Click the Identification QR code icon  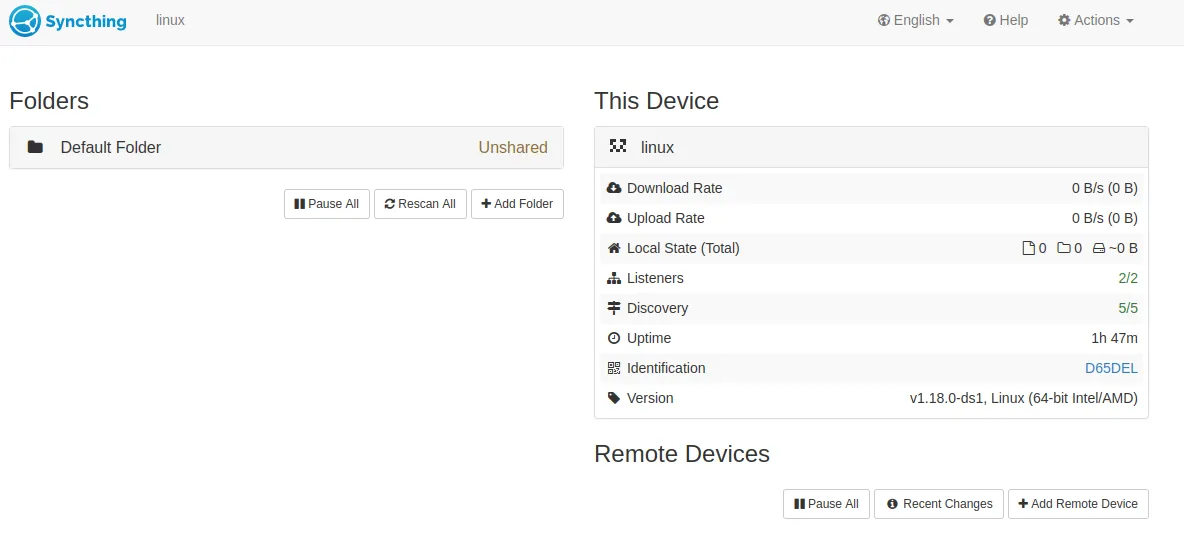pos(614,368)
